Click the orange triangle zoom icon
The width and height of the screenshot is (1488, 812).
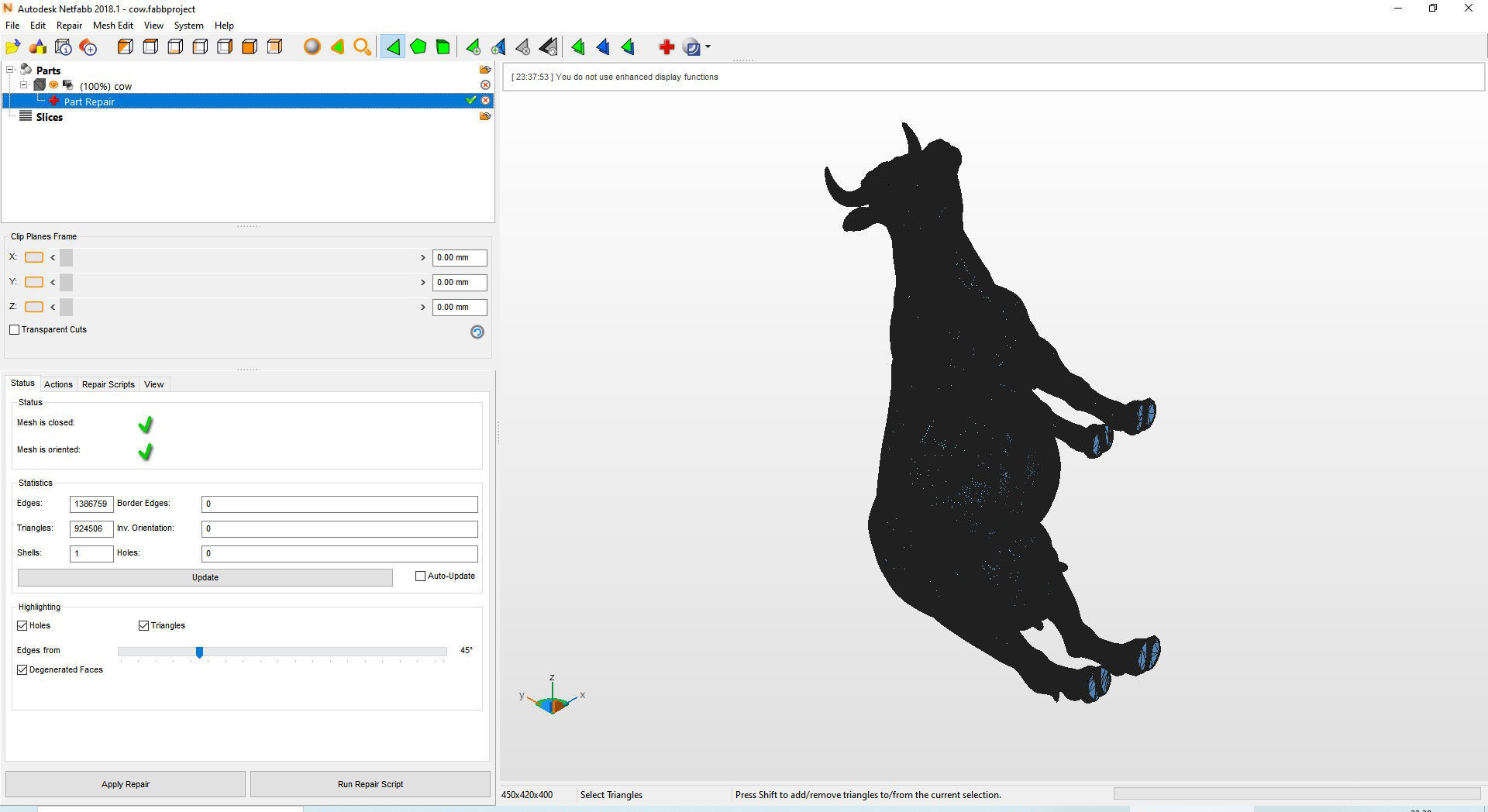[337, 47]
